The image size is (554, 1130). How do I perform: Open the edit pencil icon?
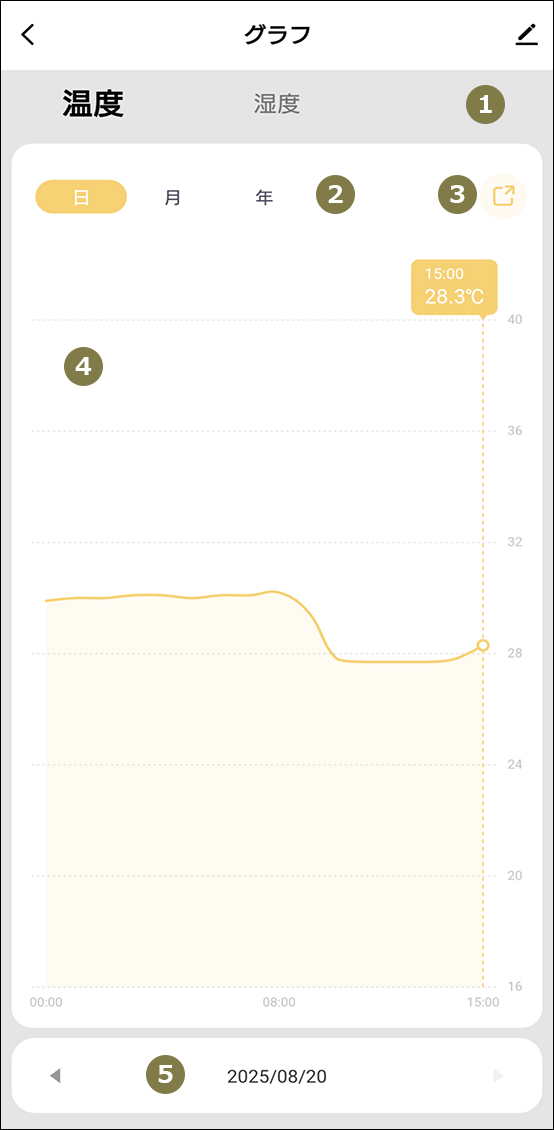point(527,35)
